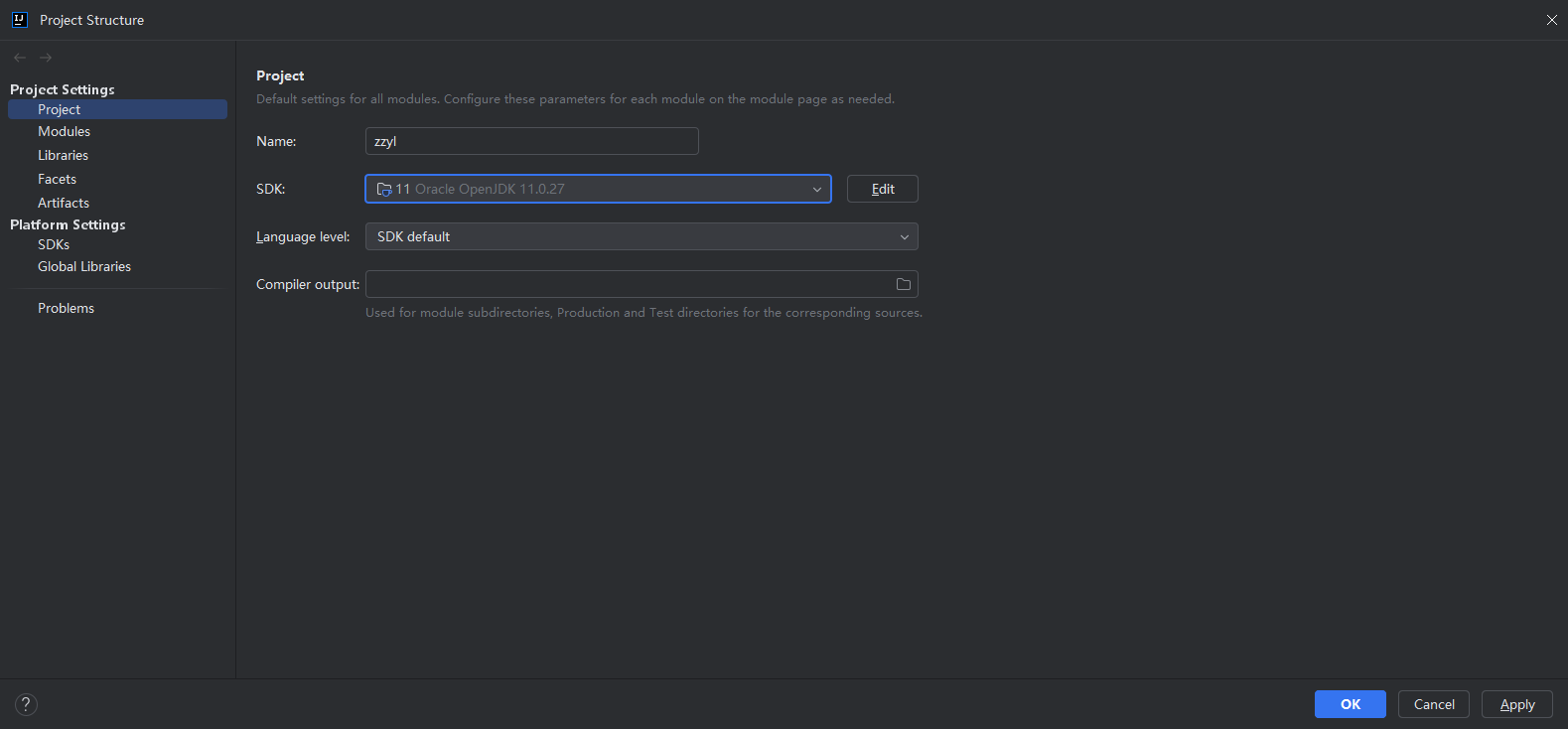The height and width of the screenshot is (729, 1568).
Task: Close the Project Structure dialog
Action: coord(1552,20)
